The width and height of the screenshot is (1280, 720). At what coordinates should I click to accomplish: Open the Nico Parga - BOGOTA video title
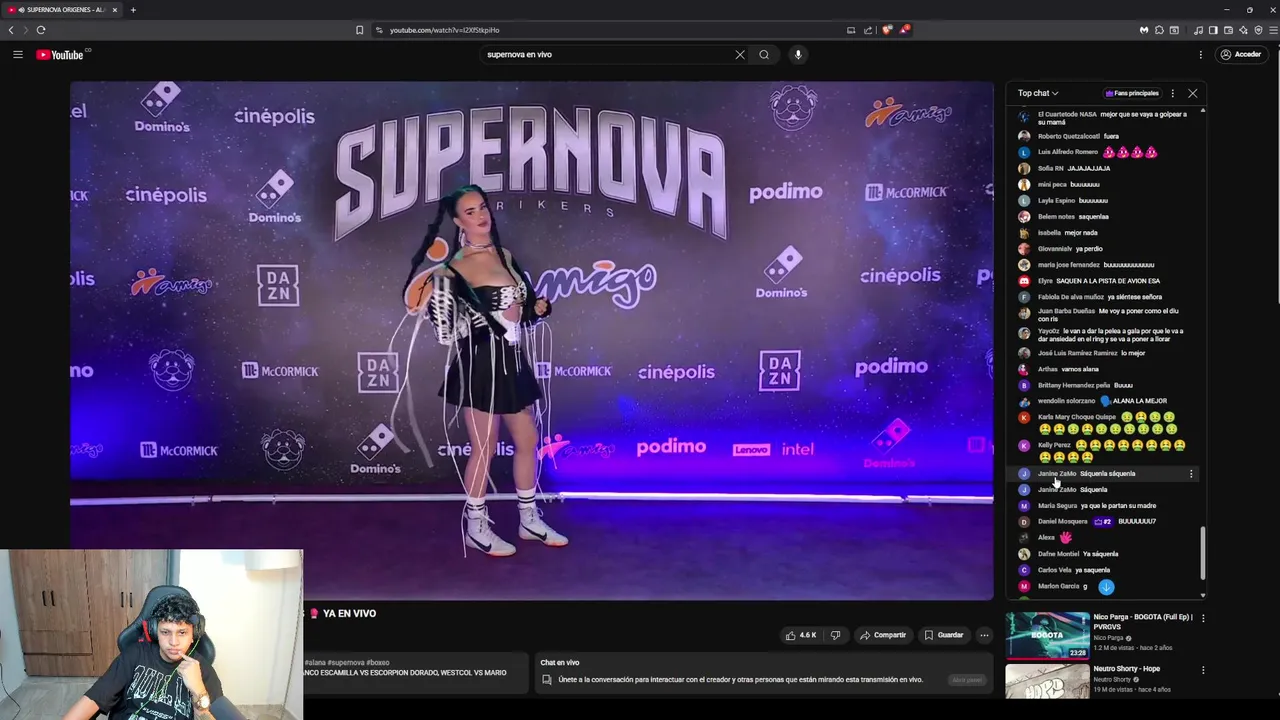click(1143, 622)
